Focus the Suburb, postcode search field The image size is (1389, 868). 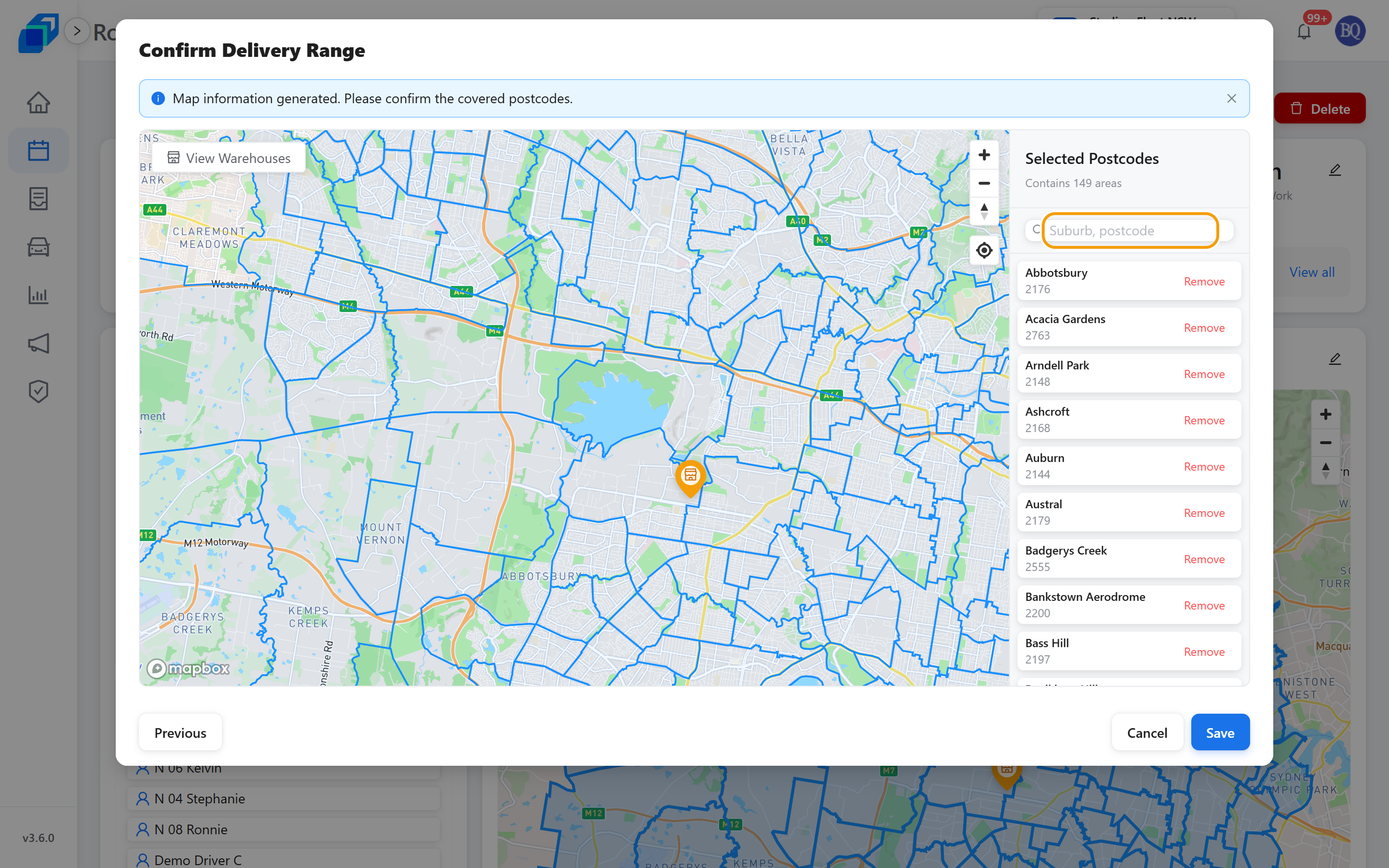[x=1130, y=231]
